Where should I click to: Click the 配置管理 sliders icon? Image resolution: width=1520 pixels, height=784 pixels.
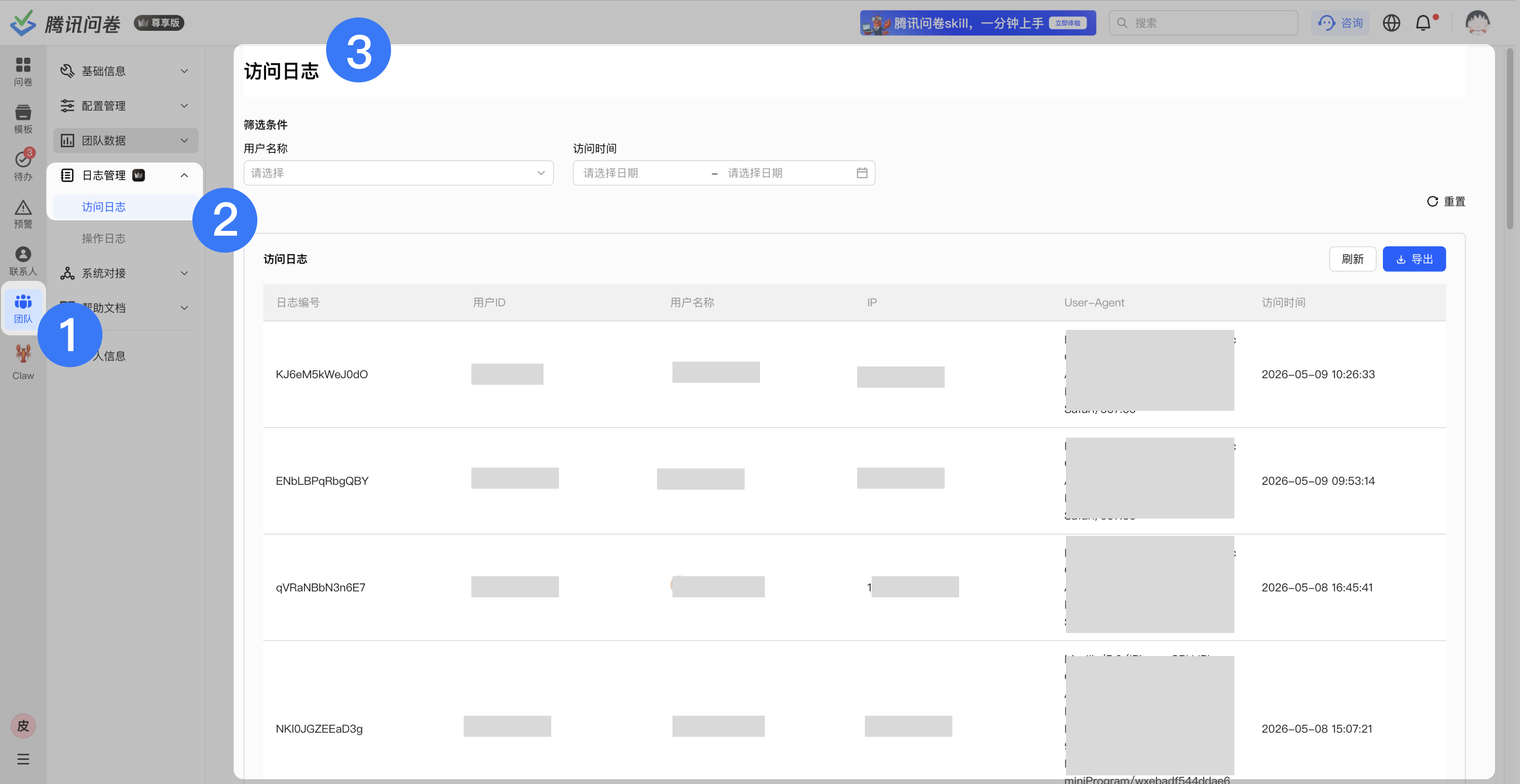point(67,106)
